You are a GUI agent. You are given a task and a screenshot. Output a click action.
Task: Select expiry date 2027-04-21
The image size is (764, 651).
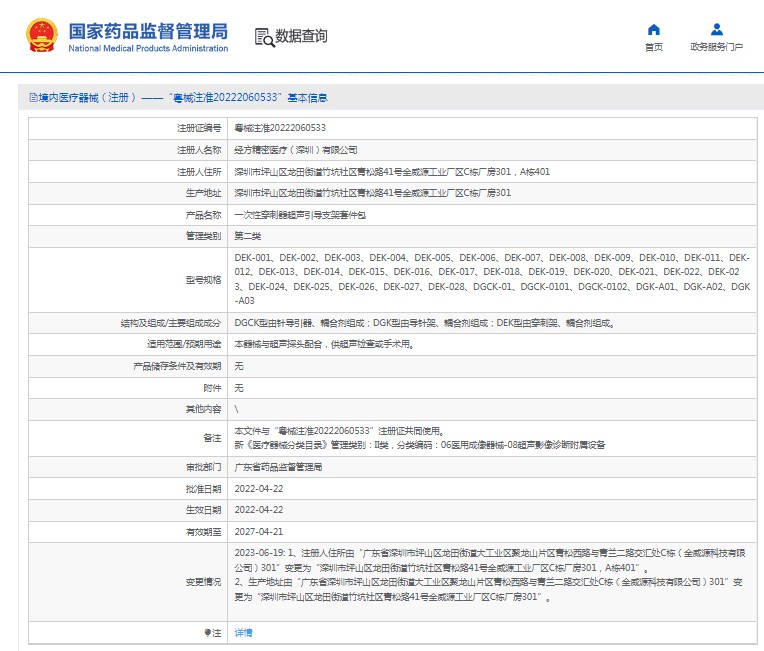pos(259,532)
